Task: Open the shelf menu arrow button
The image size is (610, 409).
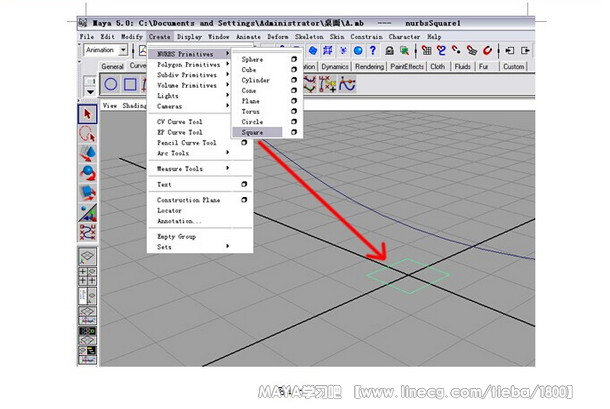Action: (90, 92)
